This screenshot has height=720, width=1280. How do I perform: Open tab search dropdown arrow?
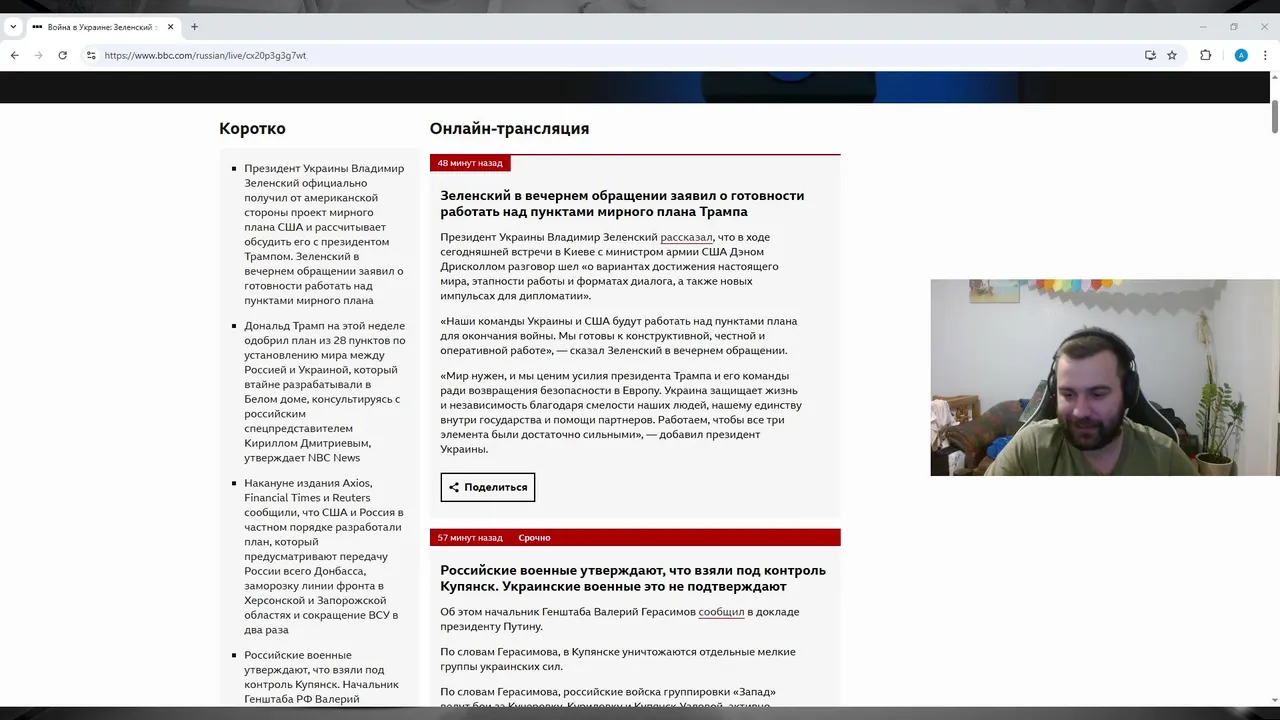click(x=13, y=27)
